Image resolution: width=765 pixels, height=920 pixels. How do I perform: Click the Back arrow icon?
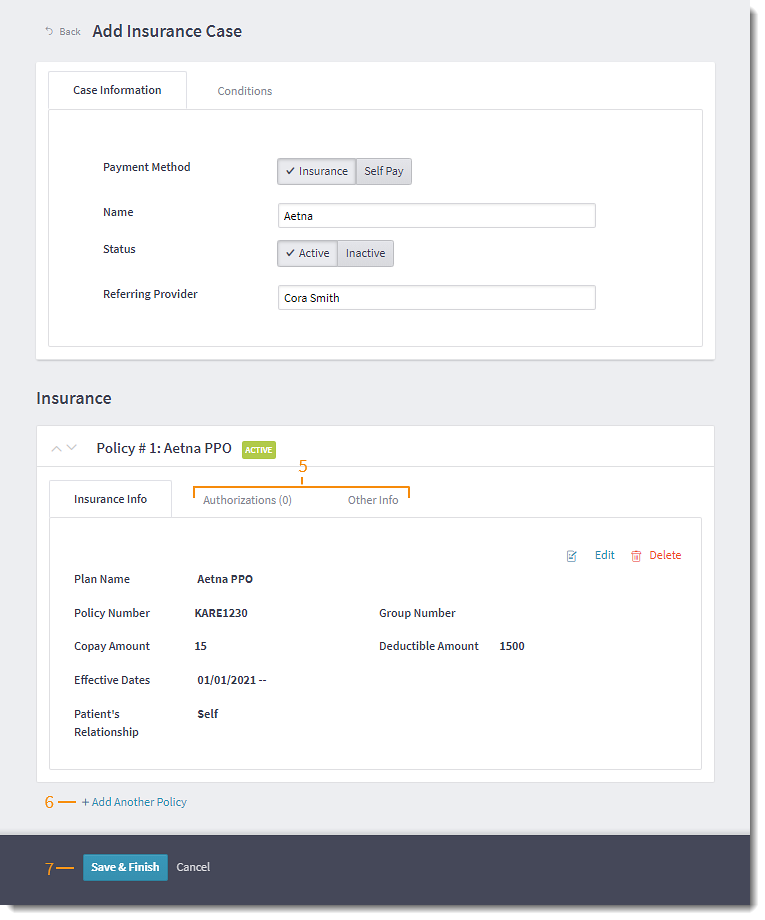(49, 31)
